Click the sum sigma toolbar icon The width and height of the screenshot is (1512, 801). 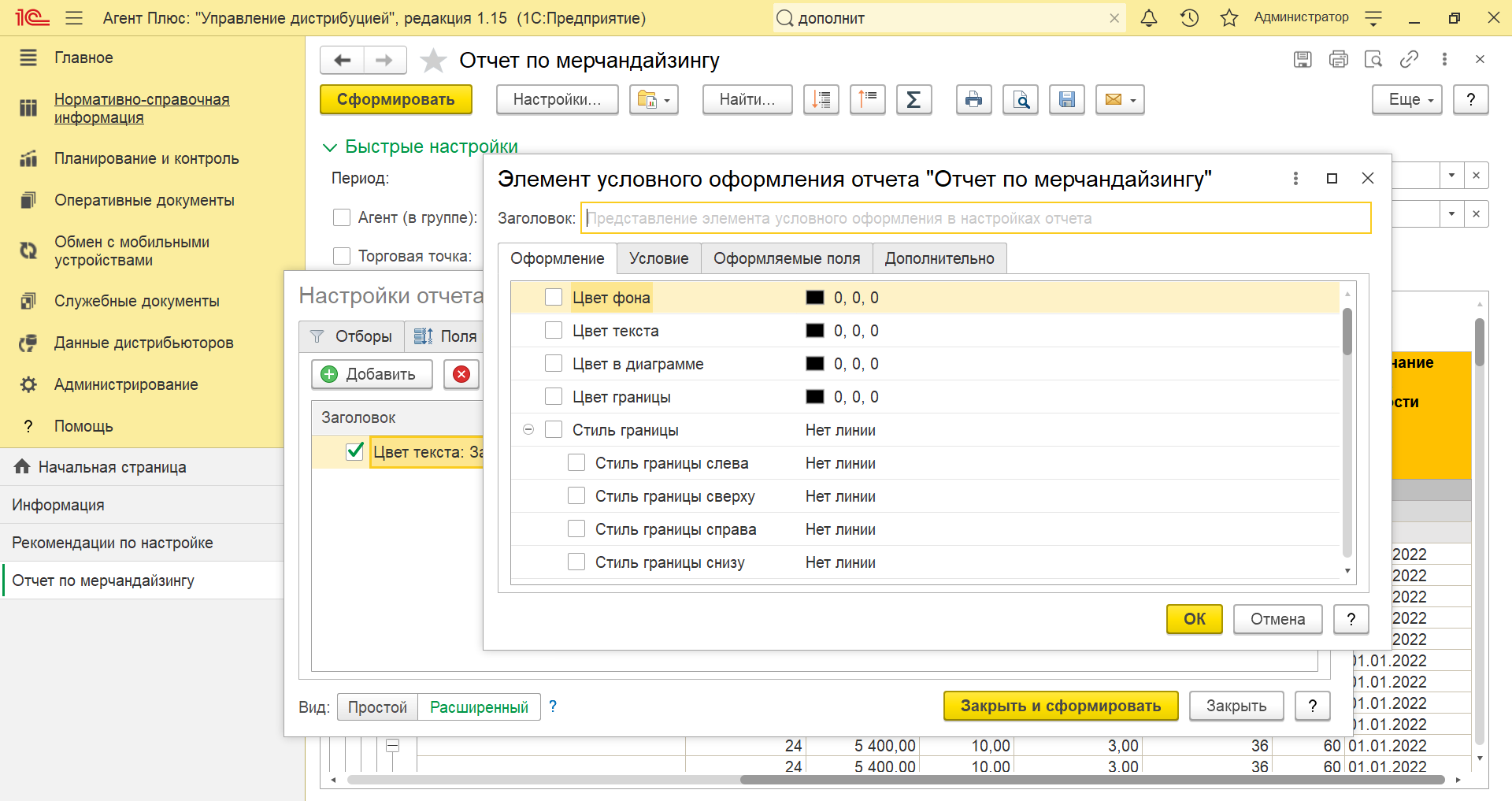pyautogui.click(x=914, y=100)
